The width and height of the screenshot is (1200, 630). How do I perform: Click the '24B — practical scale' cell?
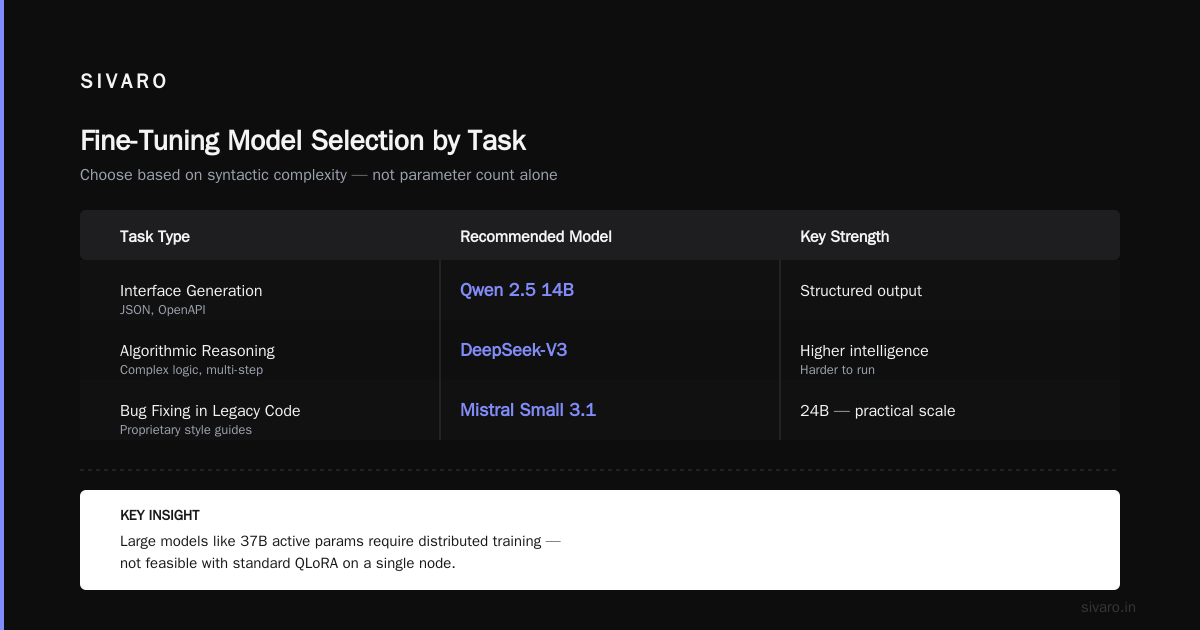point(878,411)
